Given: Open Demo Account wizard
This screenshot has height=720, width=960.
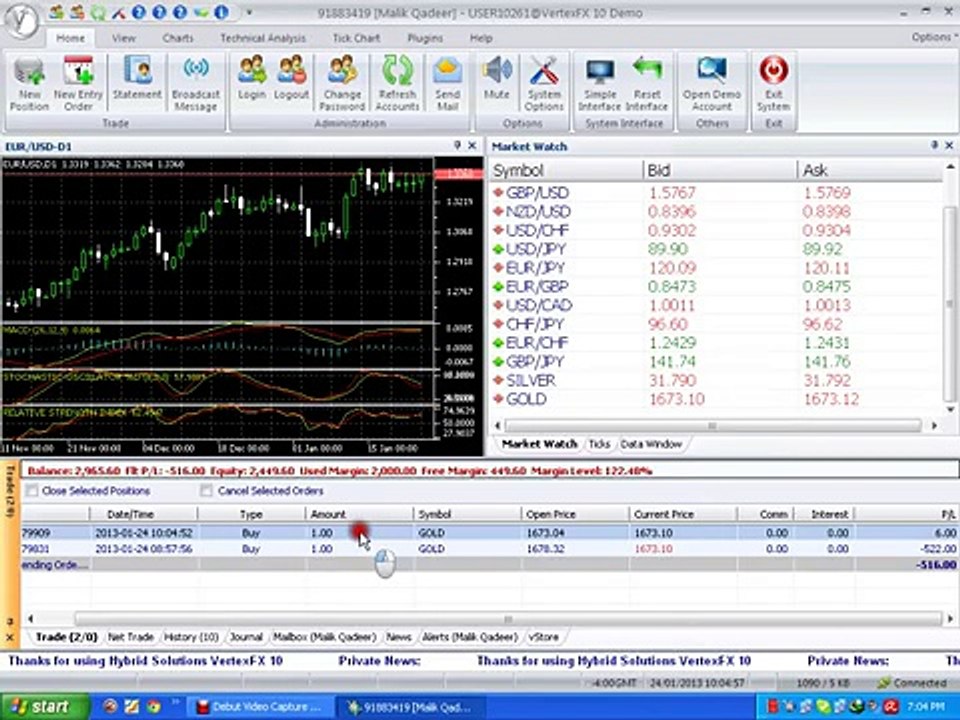Looking at the screenshot, I should [712, 84].
